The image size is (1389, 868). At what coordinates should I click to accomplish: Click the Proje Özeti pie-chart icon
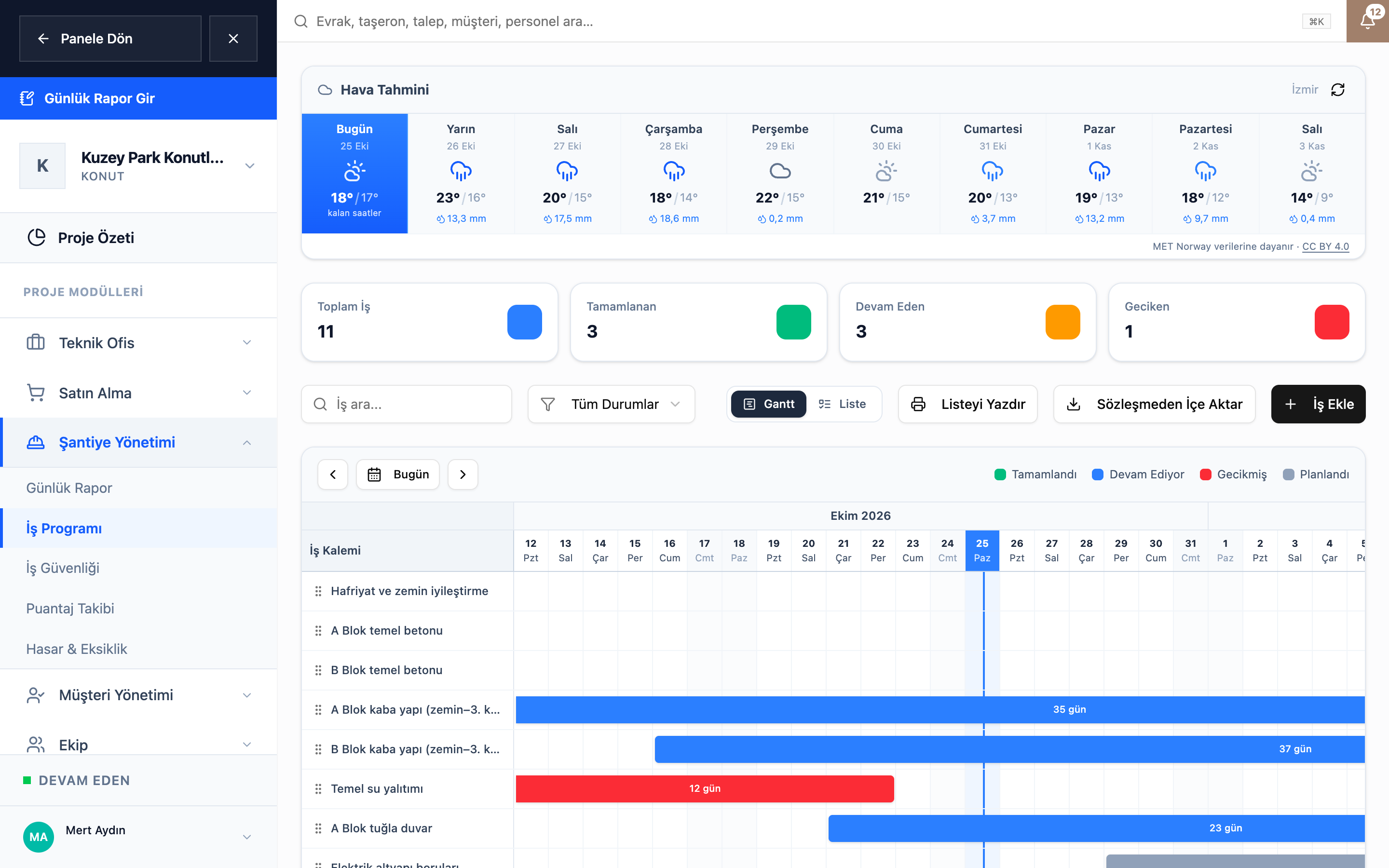(36, 238)
